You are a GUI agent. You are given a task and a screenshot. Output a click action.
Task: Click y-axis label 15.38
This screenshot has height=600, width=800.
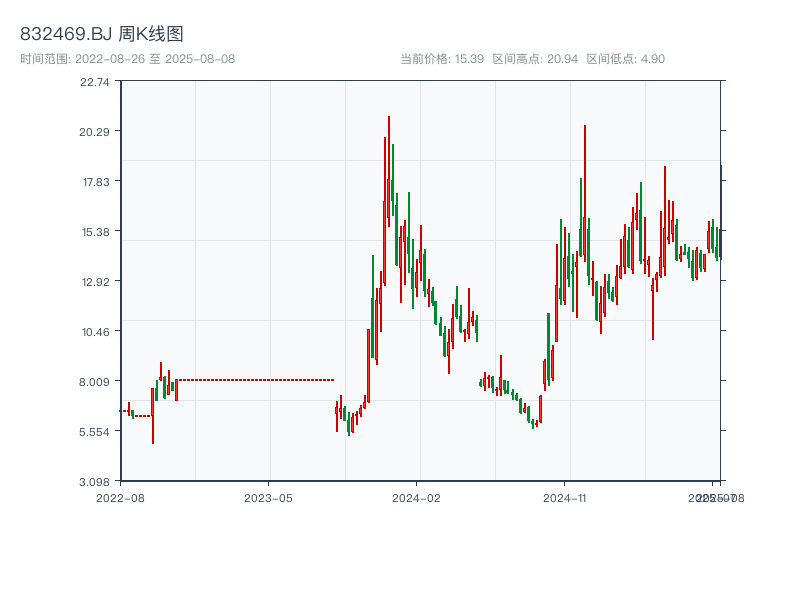coord(96,232)
